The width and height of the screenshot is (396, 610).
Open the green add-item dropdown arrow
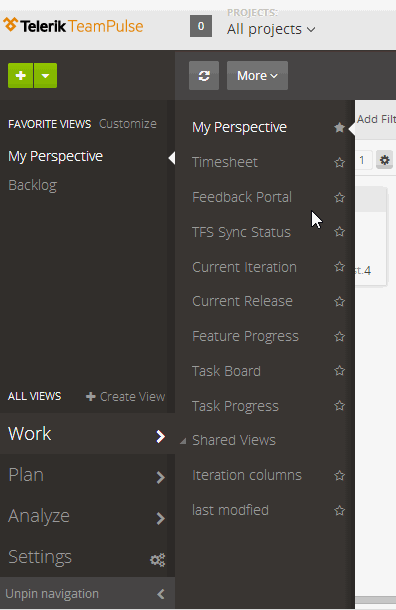tap(46, 75)
